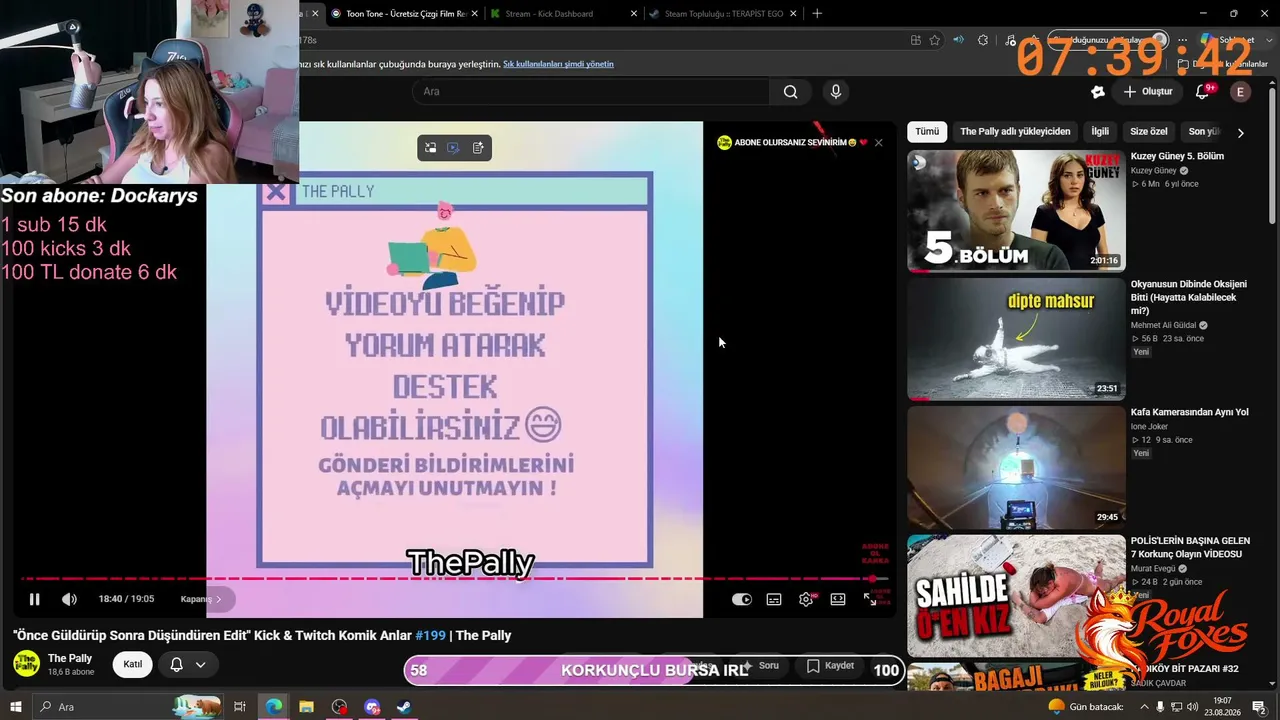Click 'Sık kullanılanları şimdi yönetin' link
Viewport: 1280px width, 720px height.
(558, 64)
